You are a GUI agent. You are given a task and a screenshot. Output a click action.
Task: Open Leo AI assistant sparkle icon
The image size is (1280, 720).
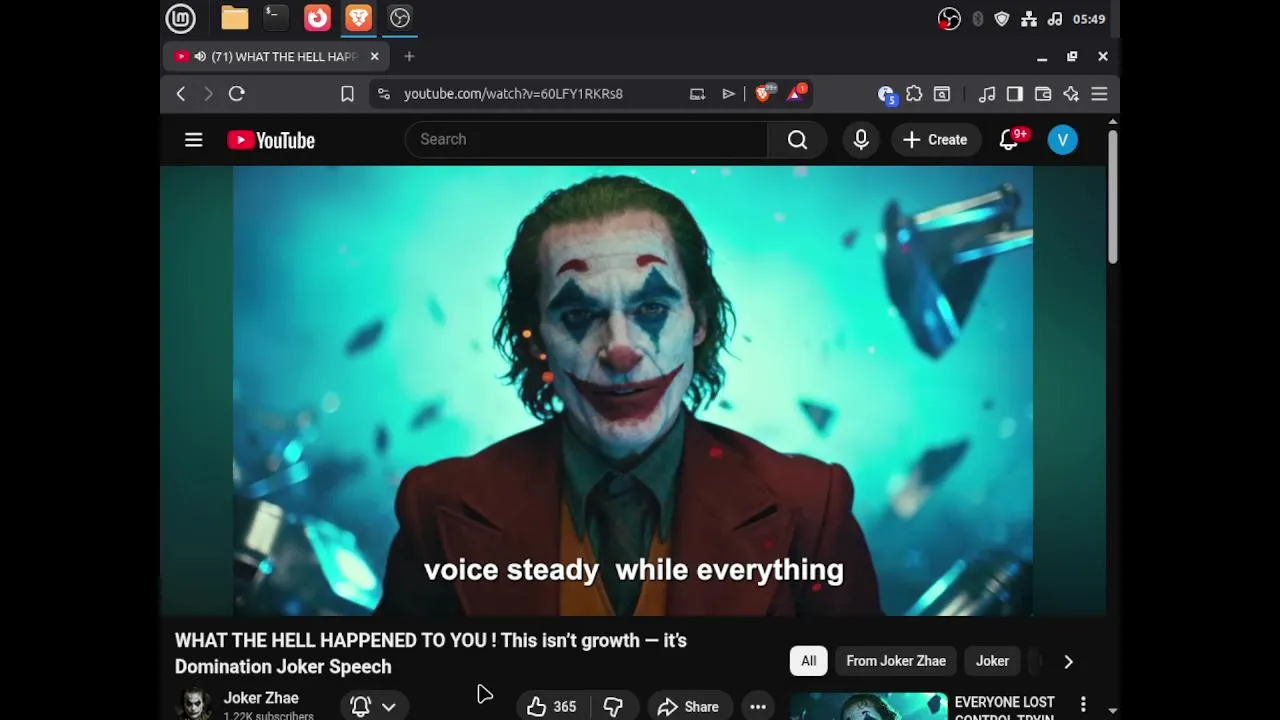tap(1071, 94)
